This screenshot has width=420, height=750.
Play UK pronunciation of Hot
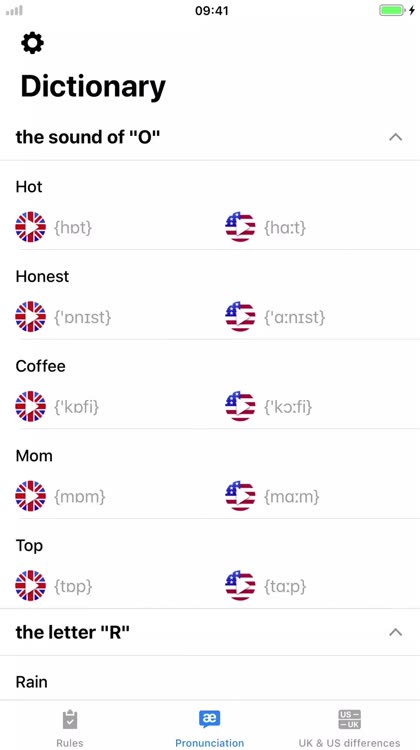pyautogui.click(x=31, y=227)
